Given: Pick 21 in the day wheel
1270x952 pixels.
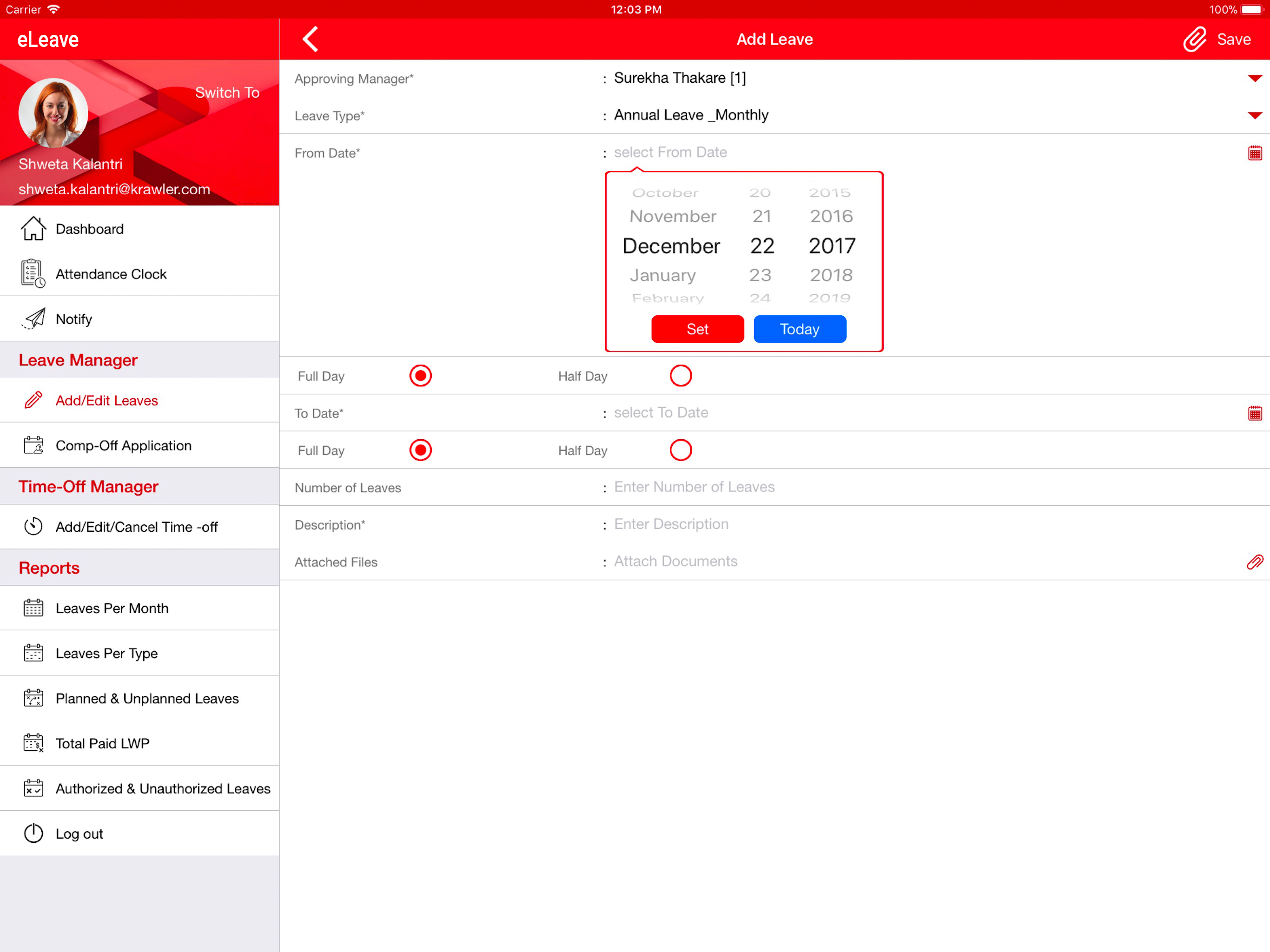Looking at the screenshot, I should pyautogui.click(x=761, y=217).
